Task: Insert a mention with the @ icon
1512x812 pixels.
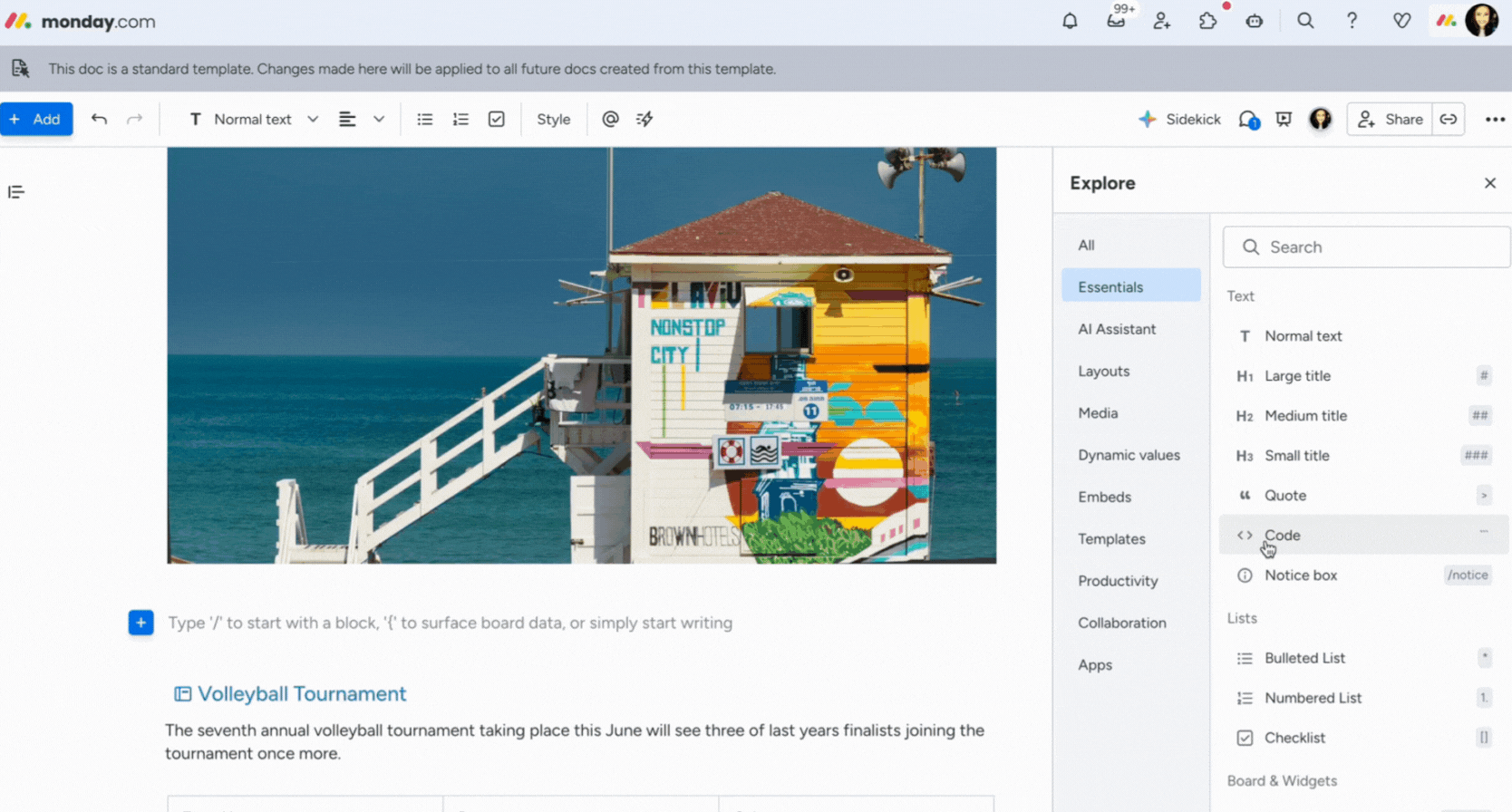Action: tap(610, 119)
